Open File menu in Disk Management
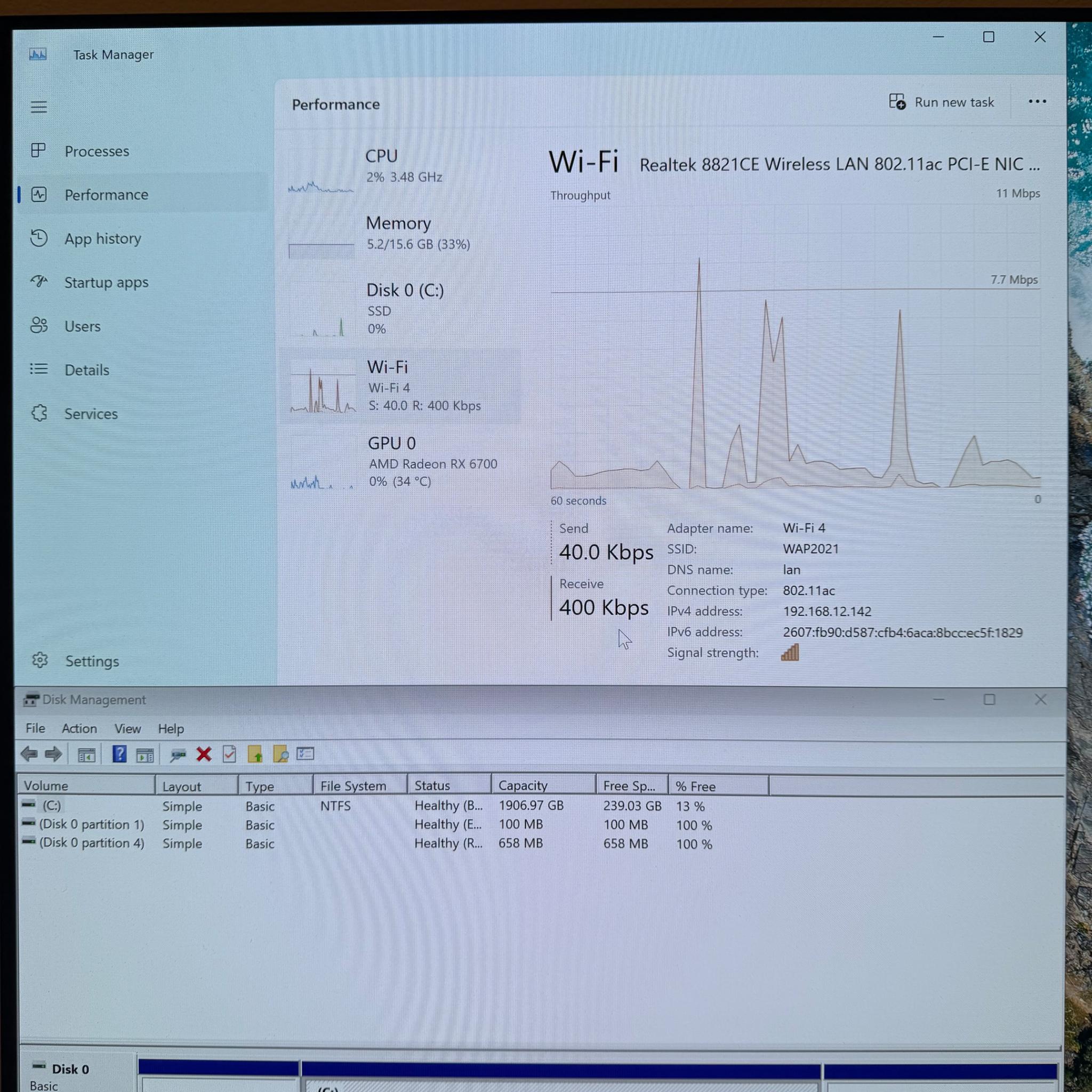The image size is (1092, 1092). (x=35, y=728)
